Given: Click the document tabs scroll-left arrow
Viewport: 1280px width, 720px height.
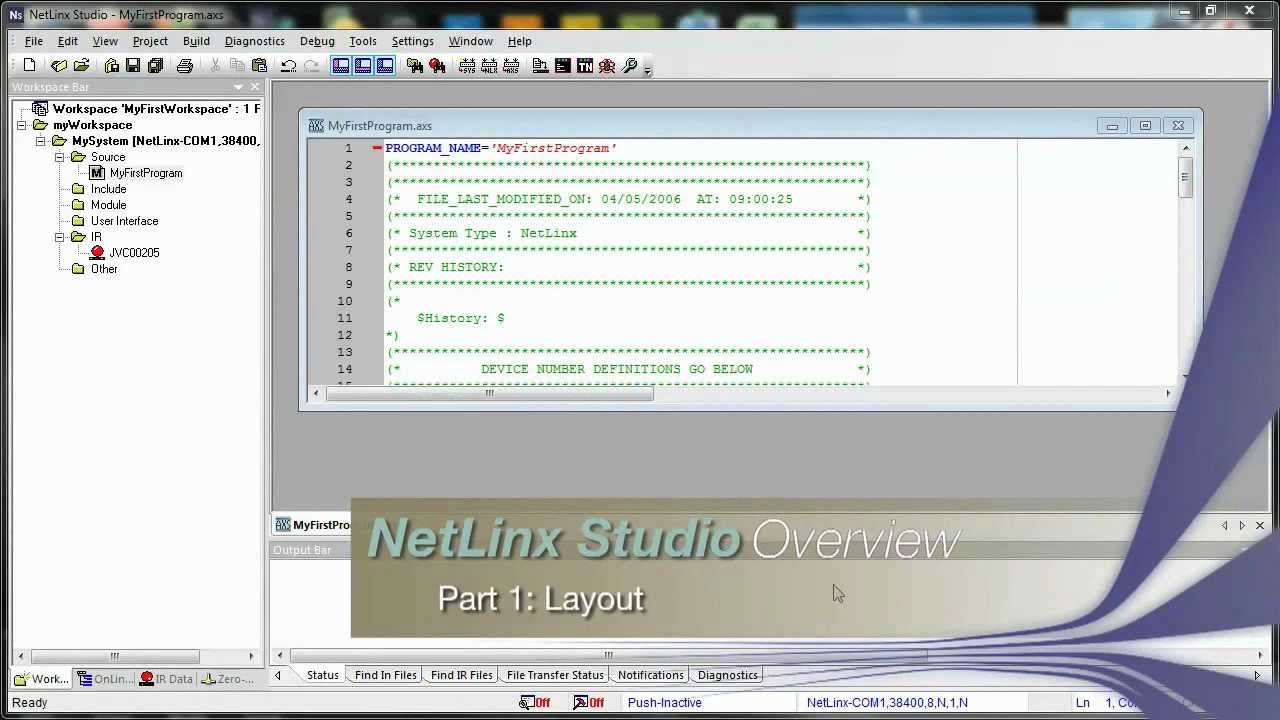Looking at the screenshot, I should click(x=1224, y=525).
